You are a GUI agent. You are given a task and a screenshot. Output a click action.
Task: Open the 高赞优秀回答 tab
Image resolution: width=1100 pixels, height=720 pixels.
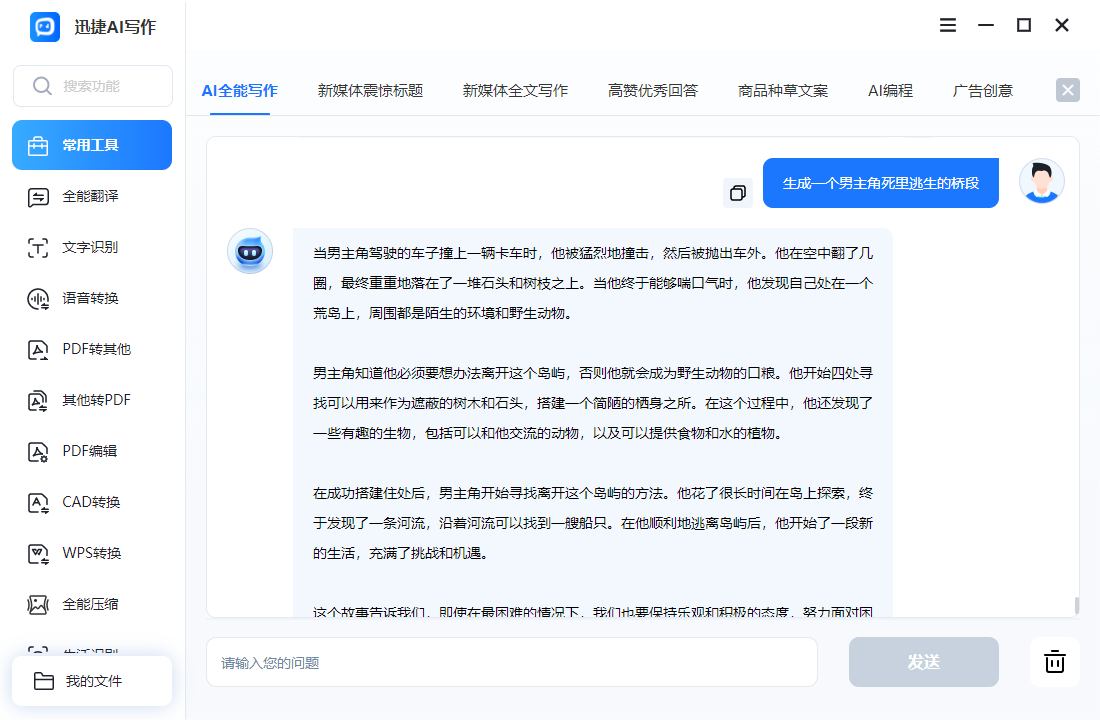(x=652, y=89)
